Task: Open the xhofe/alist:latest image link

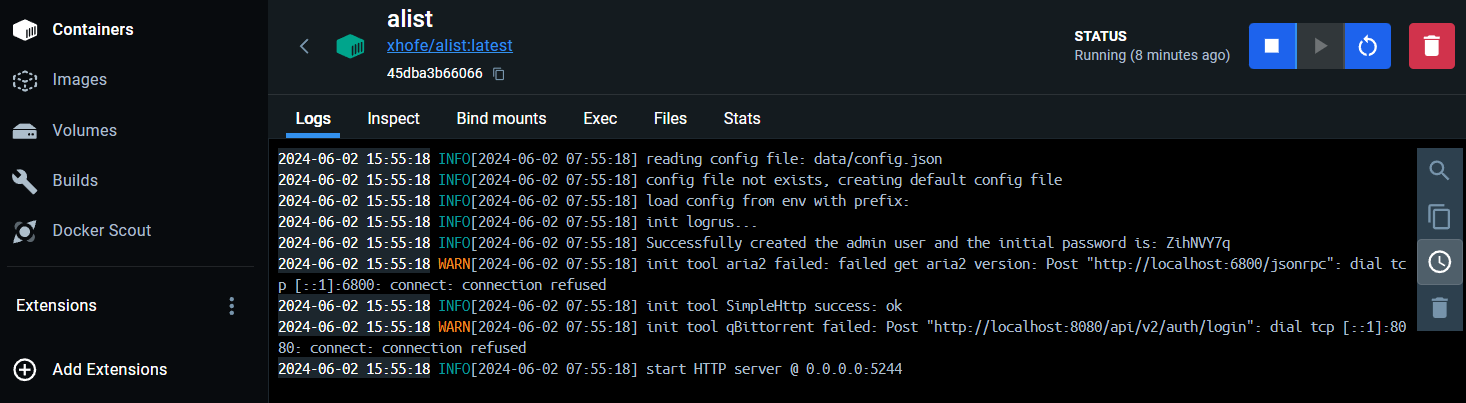Action: [x=450, y=46]
